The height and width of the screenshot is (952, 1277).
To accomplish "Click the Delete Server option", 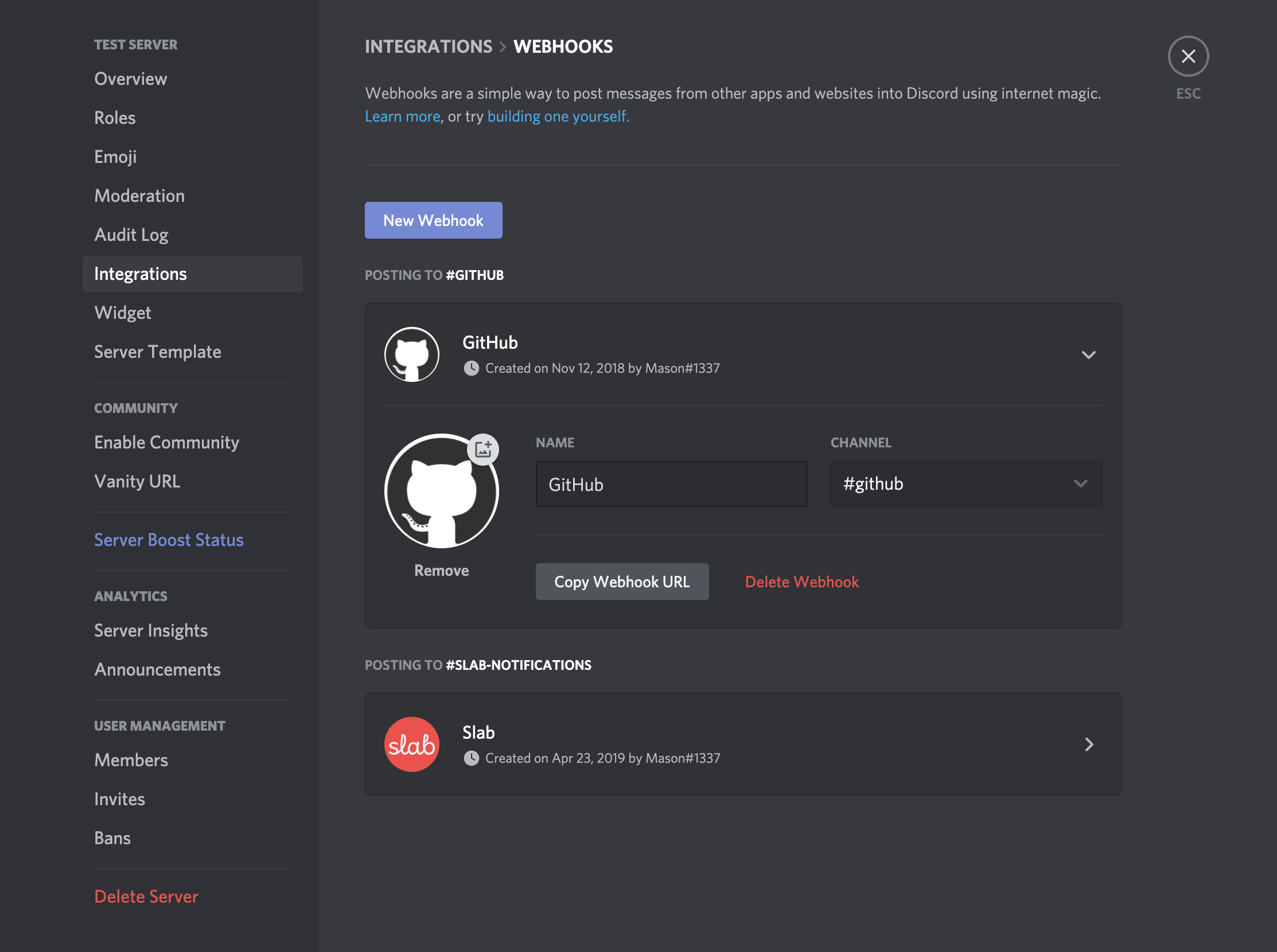I will point(145,896).
